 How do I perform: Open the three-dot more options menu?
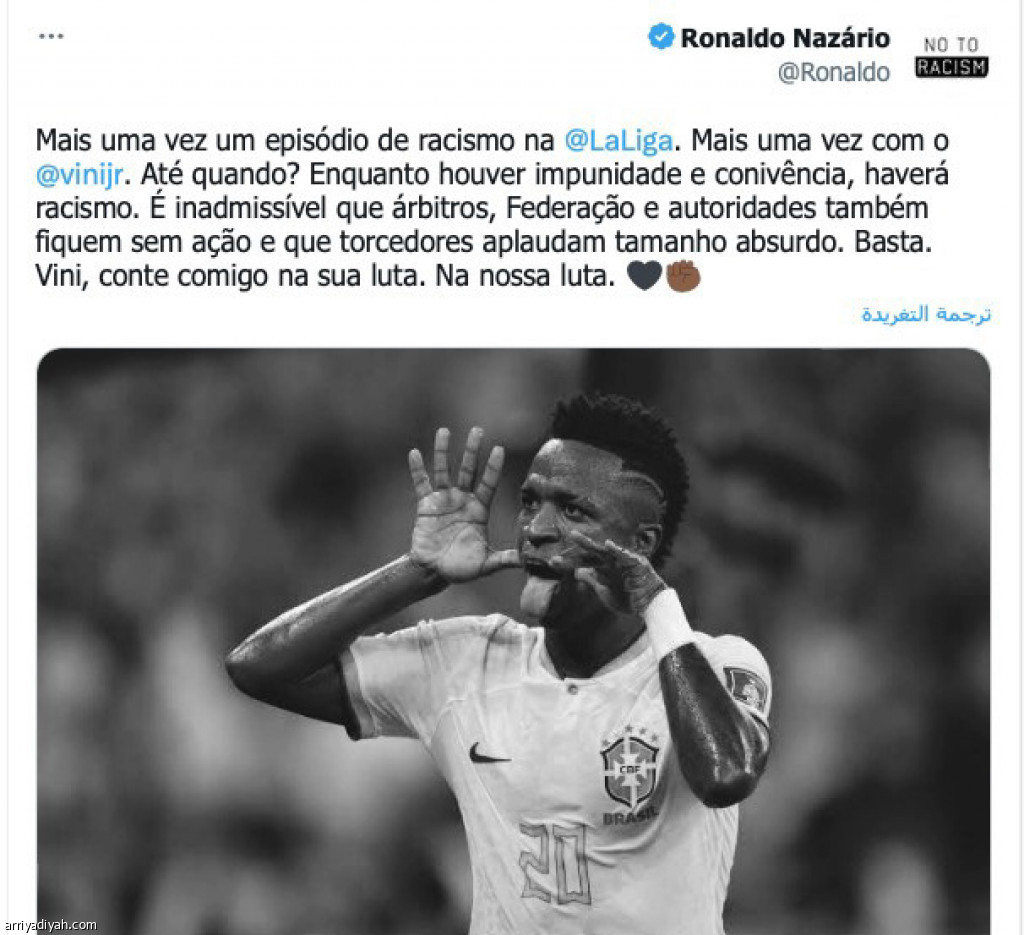tap(51, 36)
